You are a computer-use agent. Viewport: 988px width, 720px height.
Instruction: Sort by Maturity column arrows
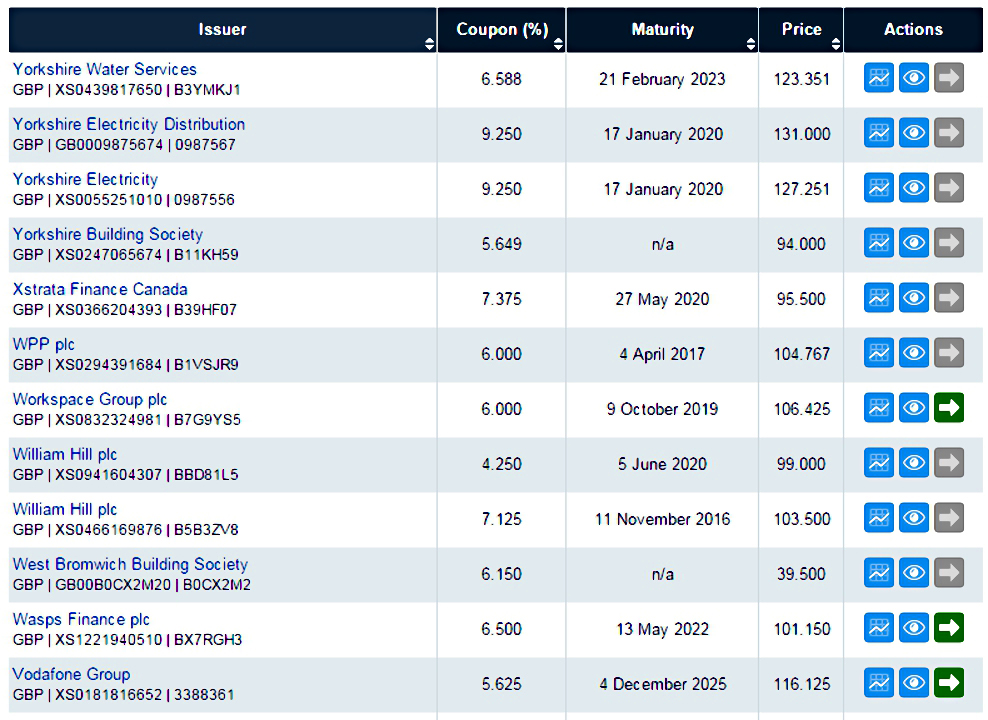click(750, 43)
